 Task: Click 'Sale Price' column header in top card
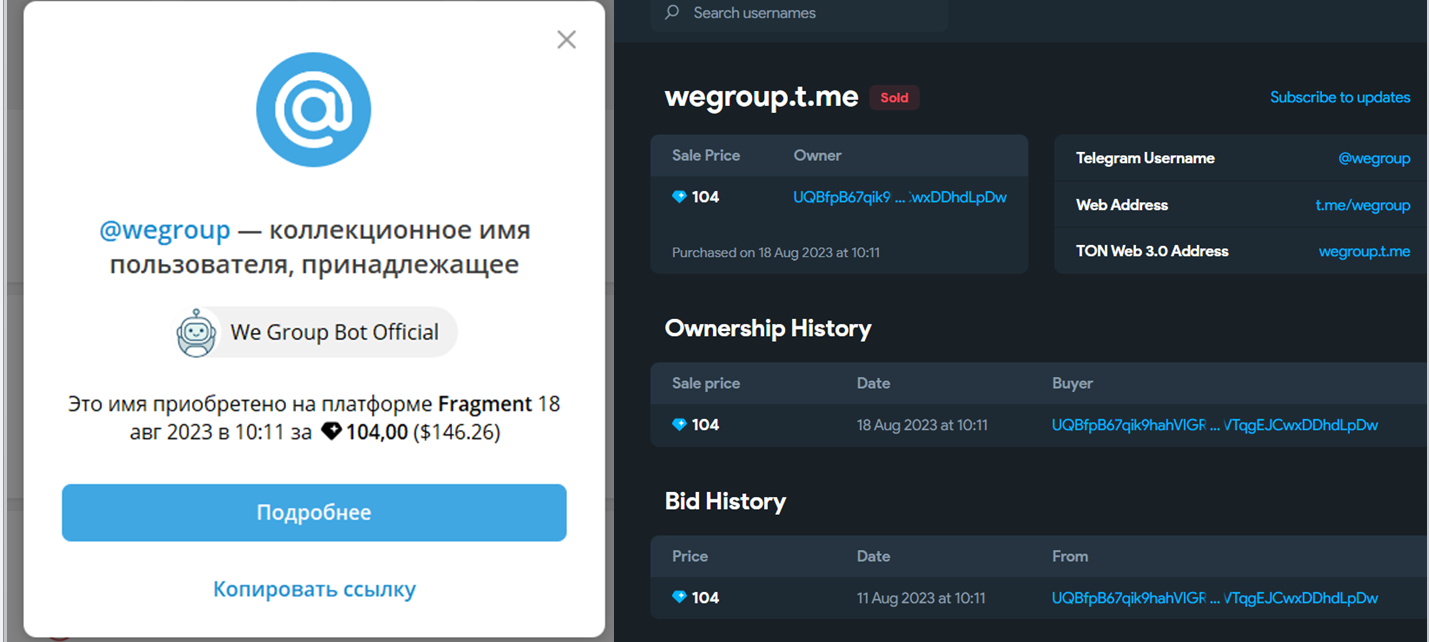706,155
